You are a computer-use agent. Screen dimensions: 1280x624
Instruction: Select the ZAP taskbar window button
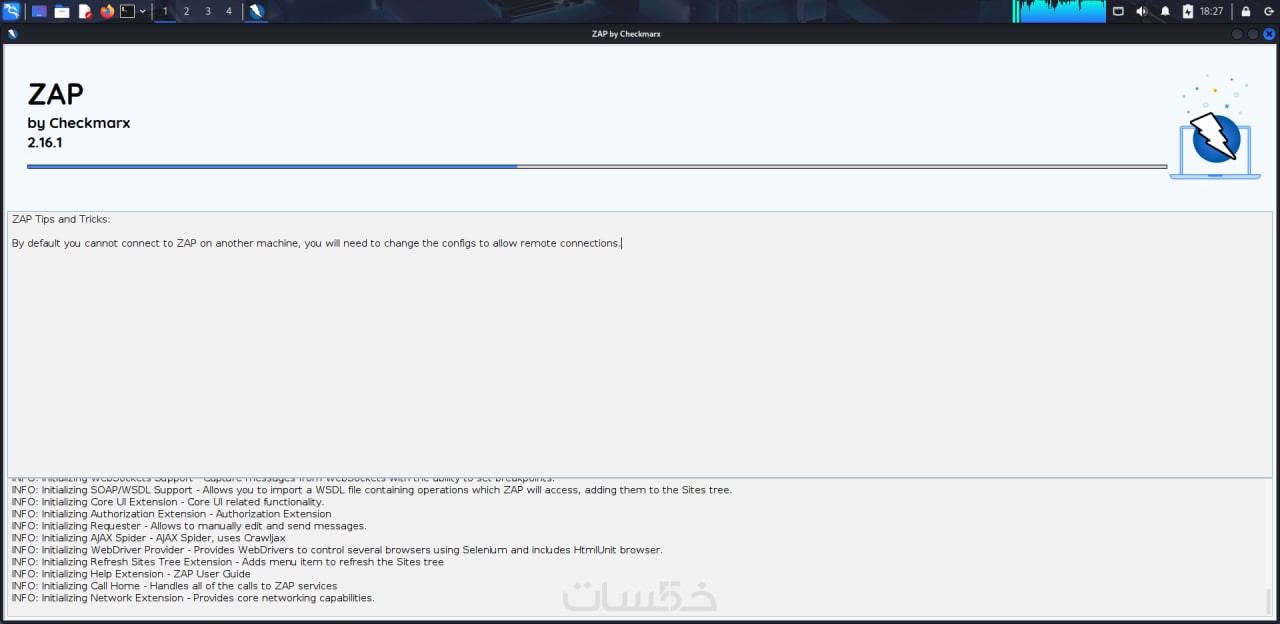(x=256, y=11)
